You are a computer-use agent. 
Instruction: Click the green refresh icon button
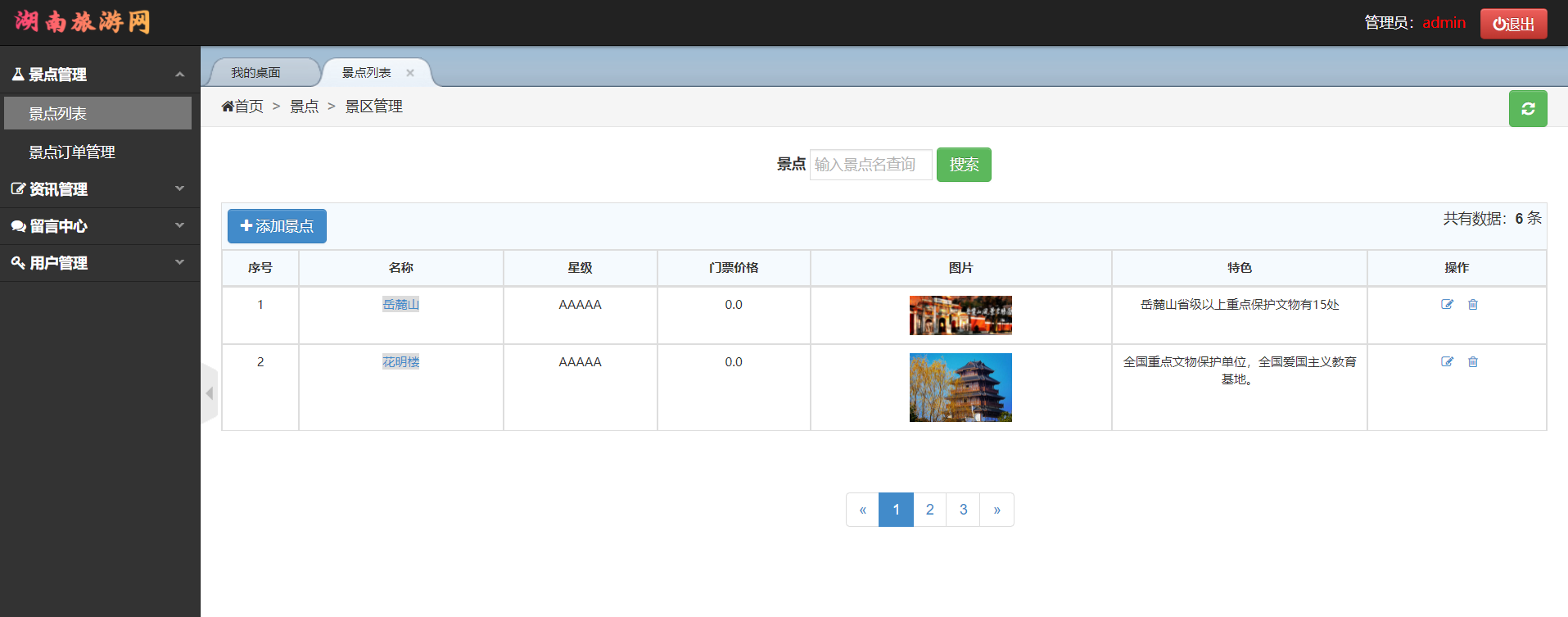tap(1527, 109)
